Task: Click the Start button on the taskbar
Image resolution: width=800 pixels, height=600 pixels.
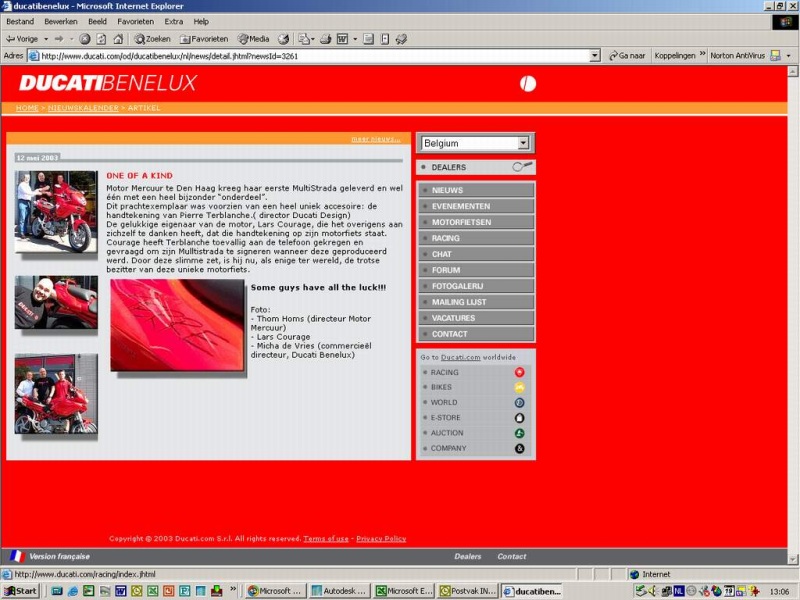Action: [x=21, y=591]
